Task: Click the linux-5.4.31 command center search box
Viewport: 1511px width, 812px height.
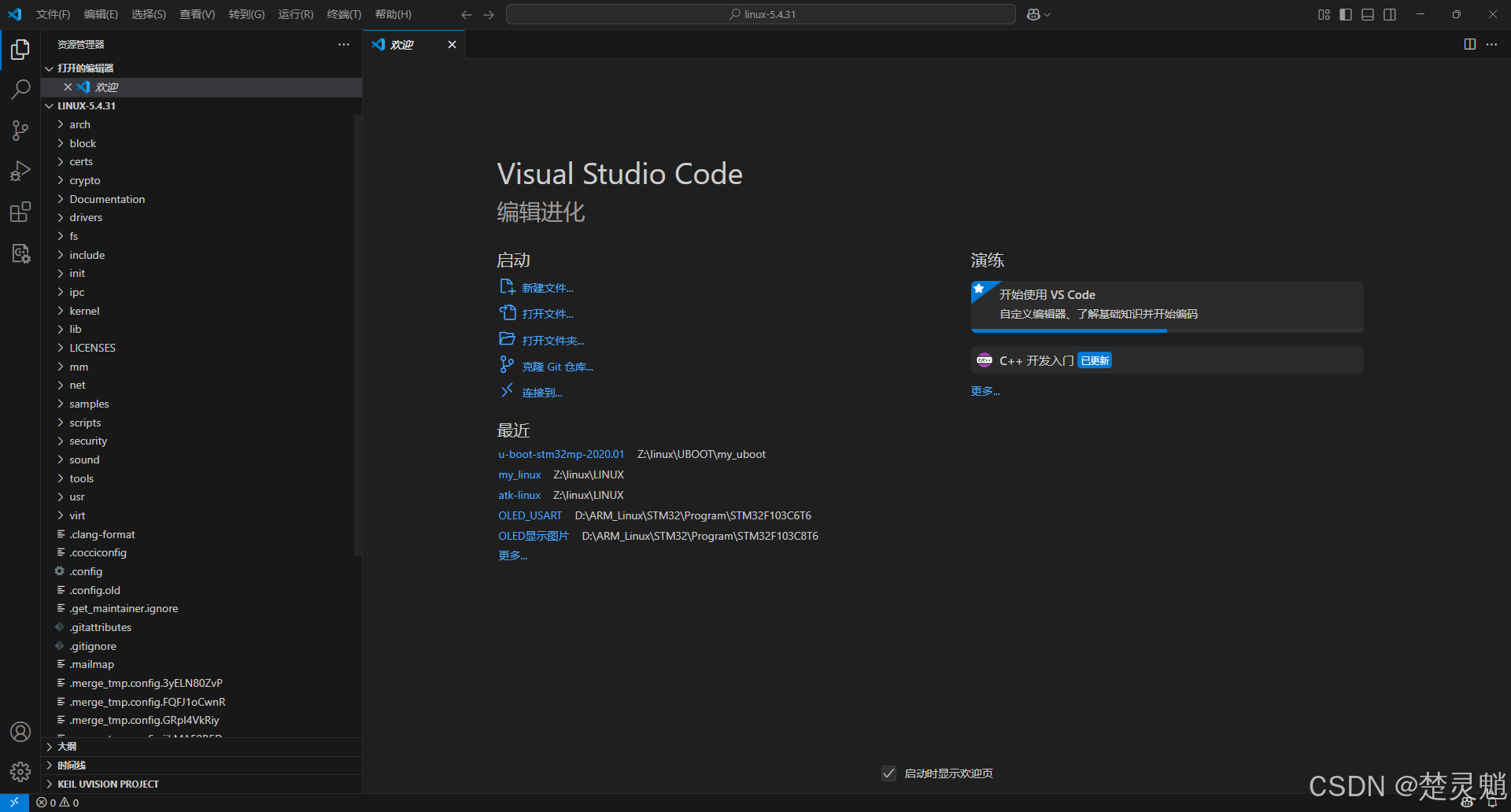Action: pyautogui.click(x=760, y=15)
